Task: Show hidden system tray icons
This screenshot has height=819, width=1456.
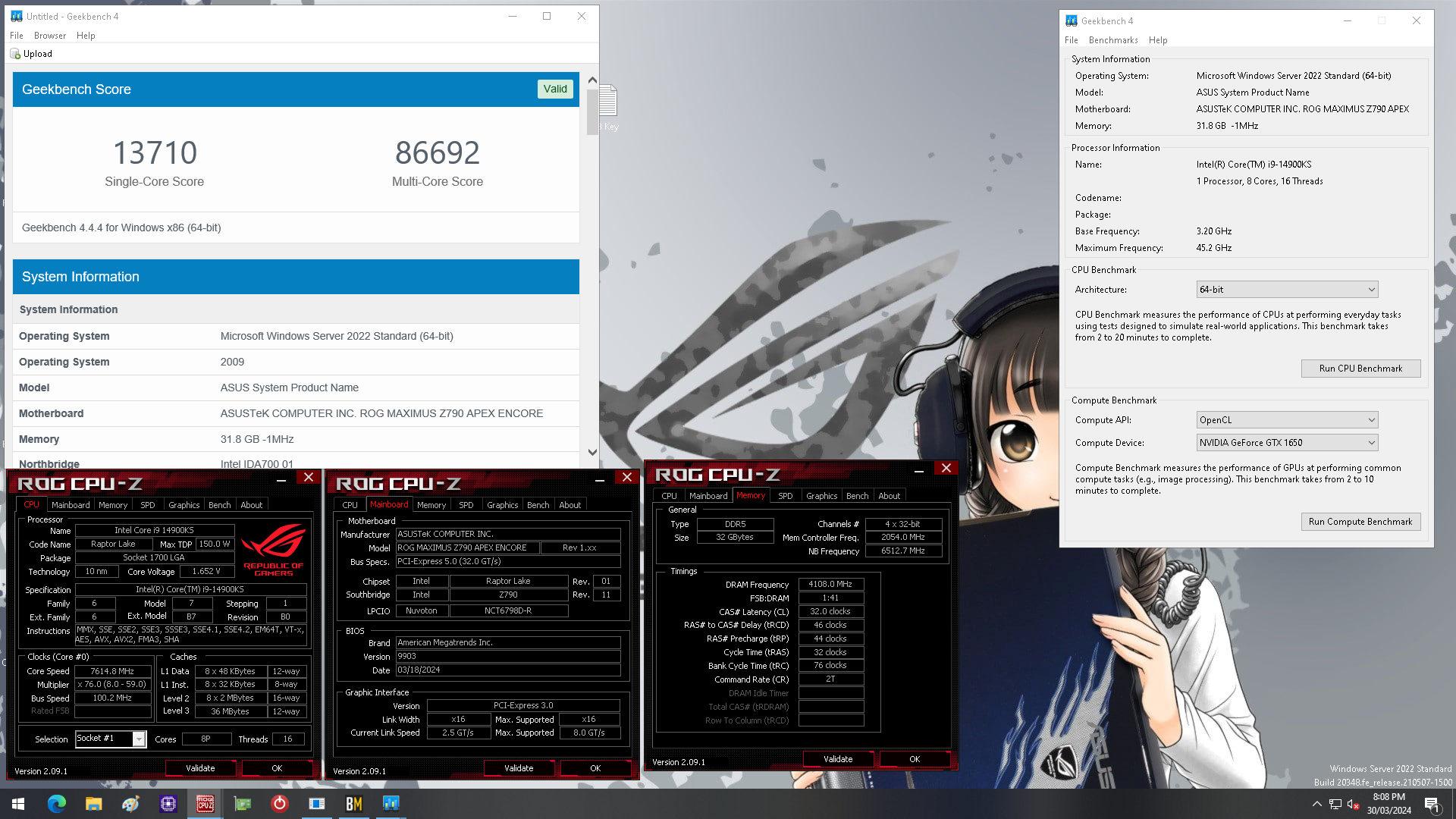Action: pyautogui.click(x=1316, y=804)
